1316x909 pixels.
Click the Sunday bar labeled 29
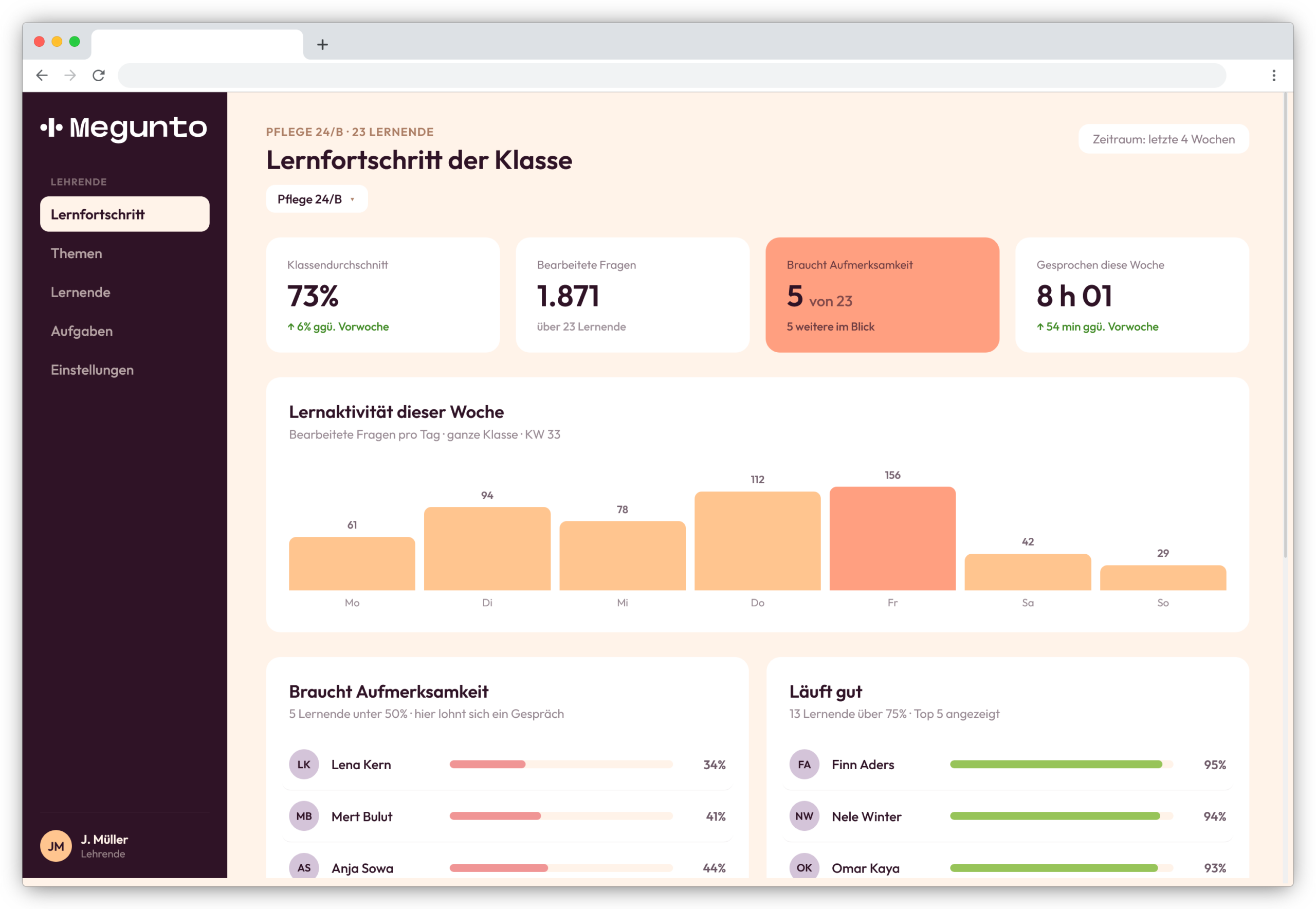tap(1163, 577)
